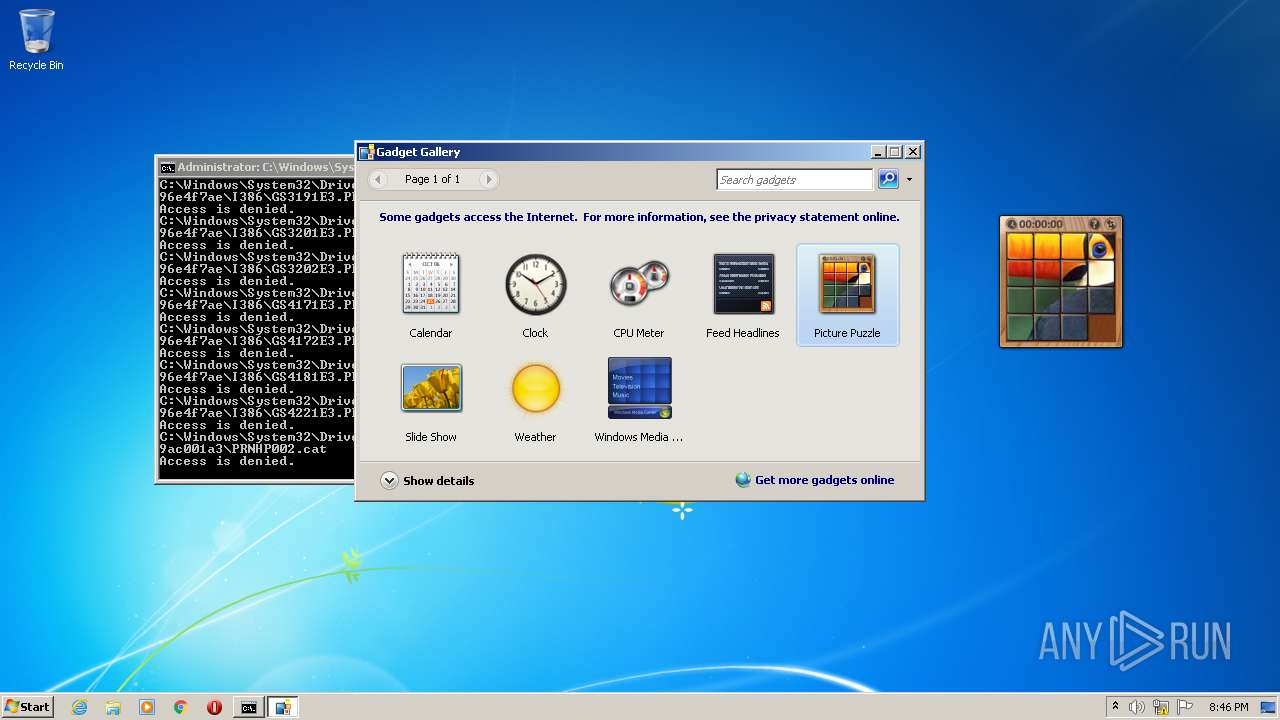Open the search options dropdown arrow
The height and width of the screenshot is (720, 1280).
(909, 180)
